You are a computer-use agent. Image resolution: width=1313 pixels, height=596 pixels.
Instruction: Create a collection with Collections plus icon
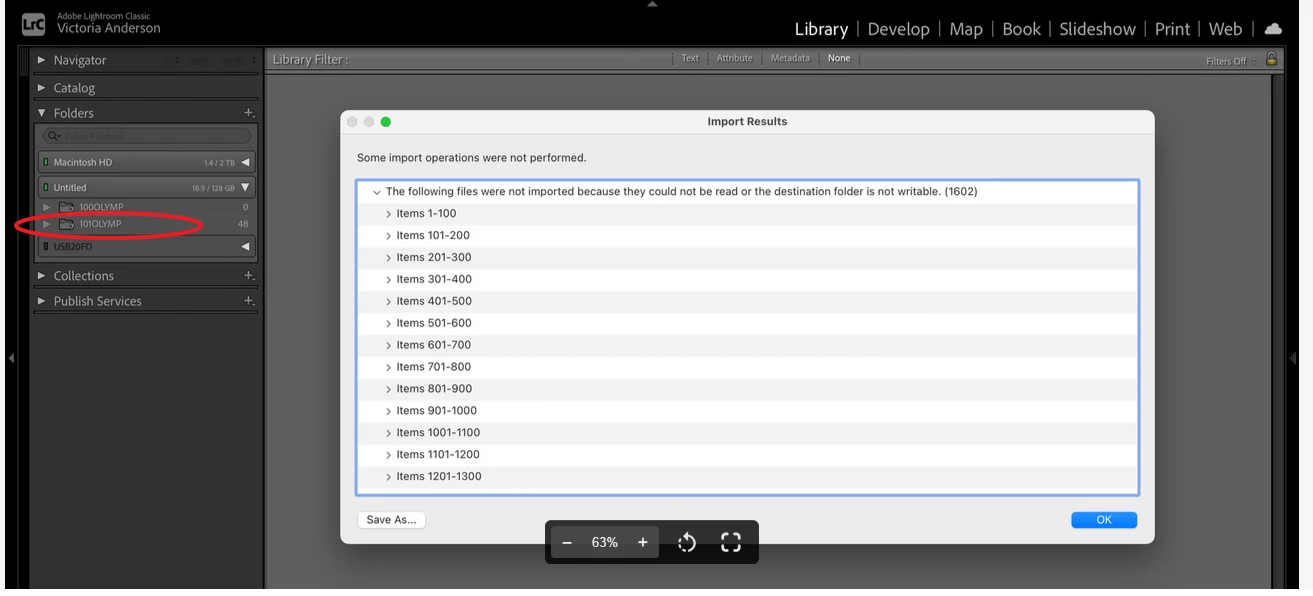249,276
